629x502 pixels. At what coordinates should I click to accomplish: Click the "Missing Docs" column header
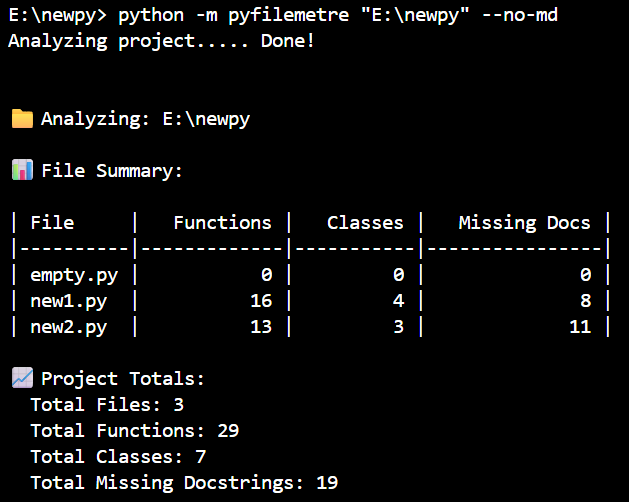pos(524,224)
